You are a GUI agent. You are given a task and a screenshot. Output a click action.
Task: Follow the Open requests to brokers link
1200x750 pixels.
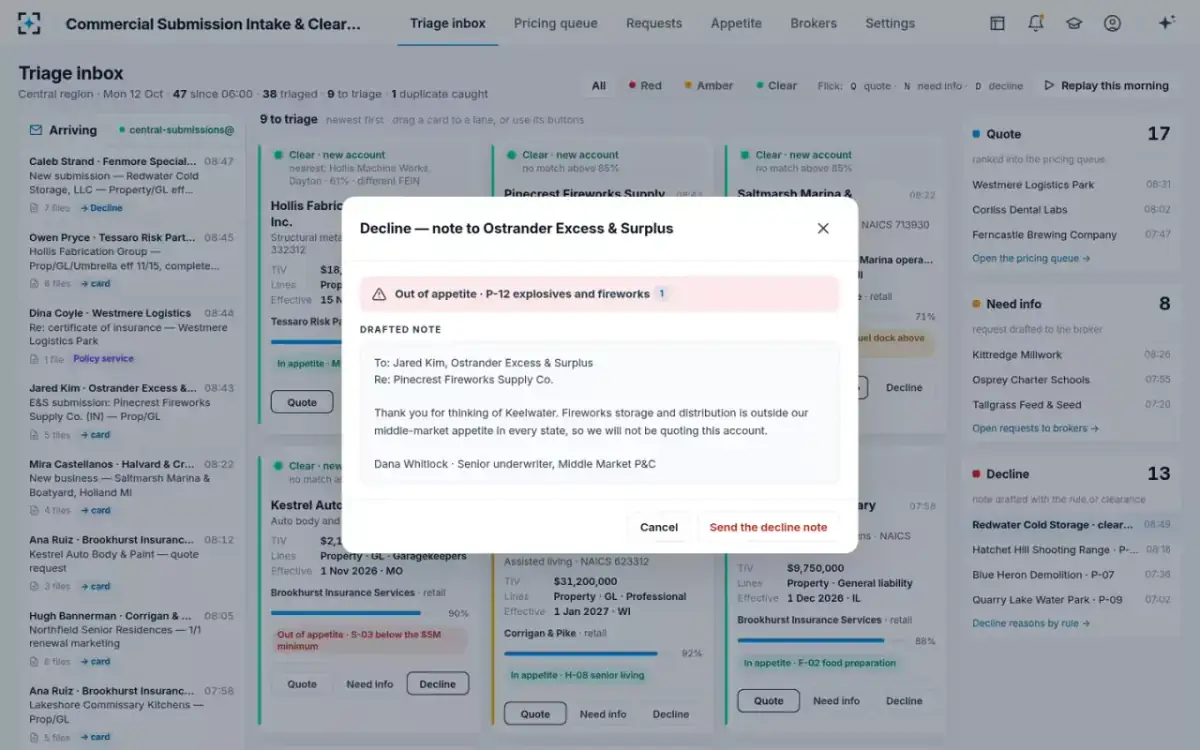click(1036, 428)
